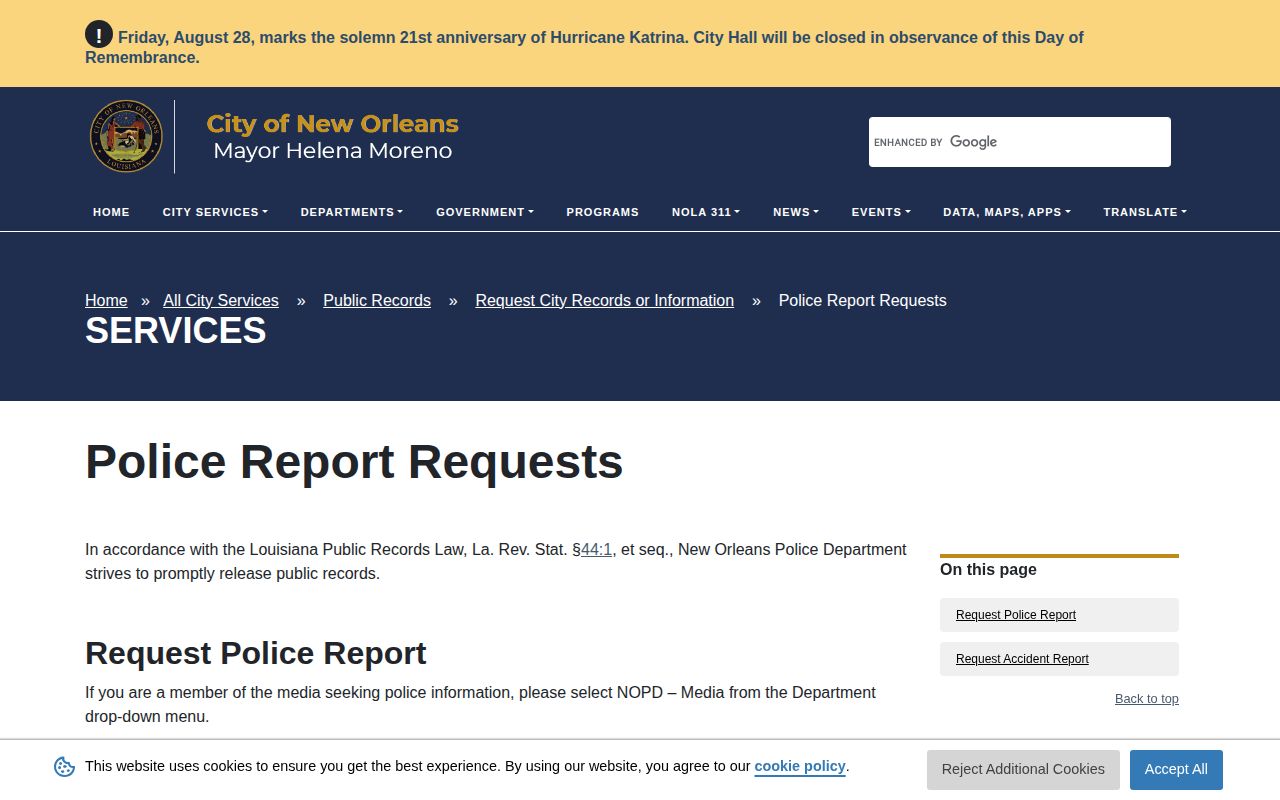
Task: Click the City of New Orleans title text
Action: click(332, 124)
